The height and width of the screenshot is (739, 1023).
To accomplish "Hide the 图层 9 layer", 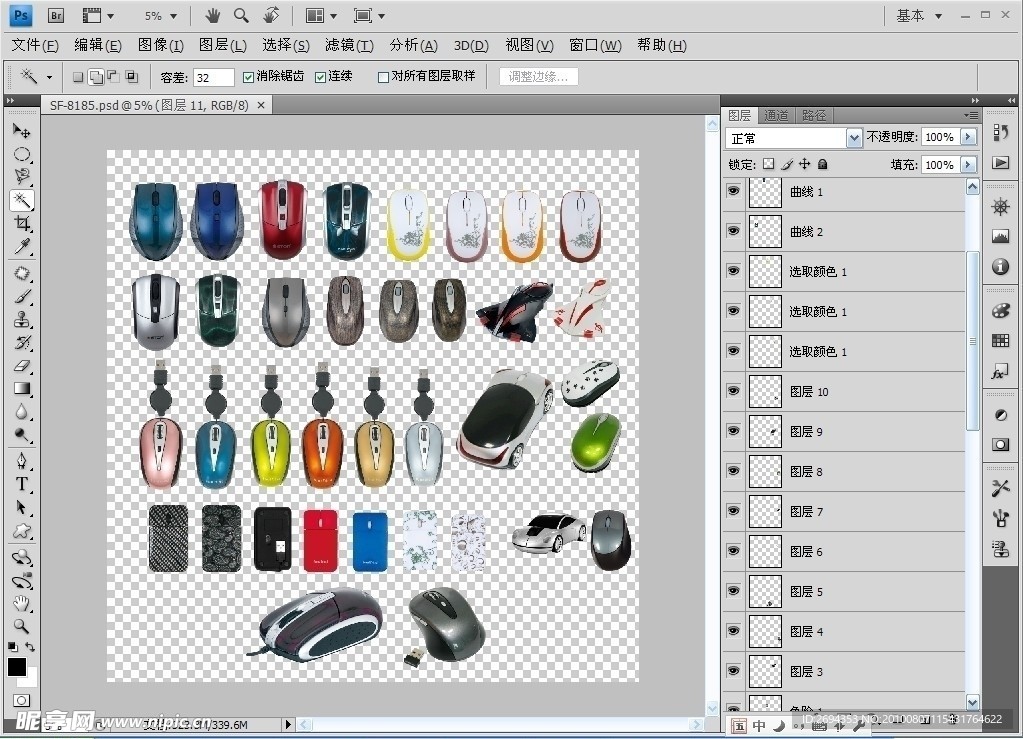I will (734, 430).
